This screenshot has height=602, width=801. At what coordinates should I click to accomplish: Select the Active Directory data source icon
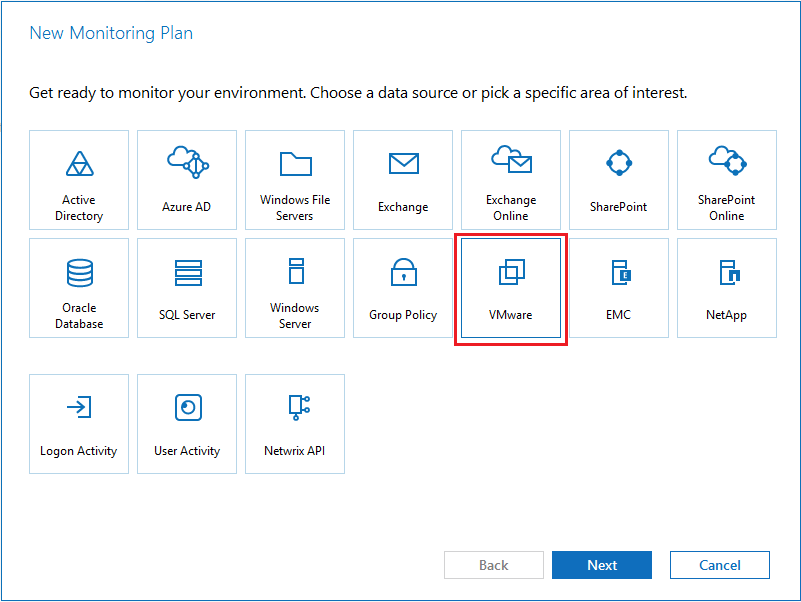point(80,164)
